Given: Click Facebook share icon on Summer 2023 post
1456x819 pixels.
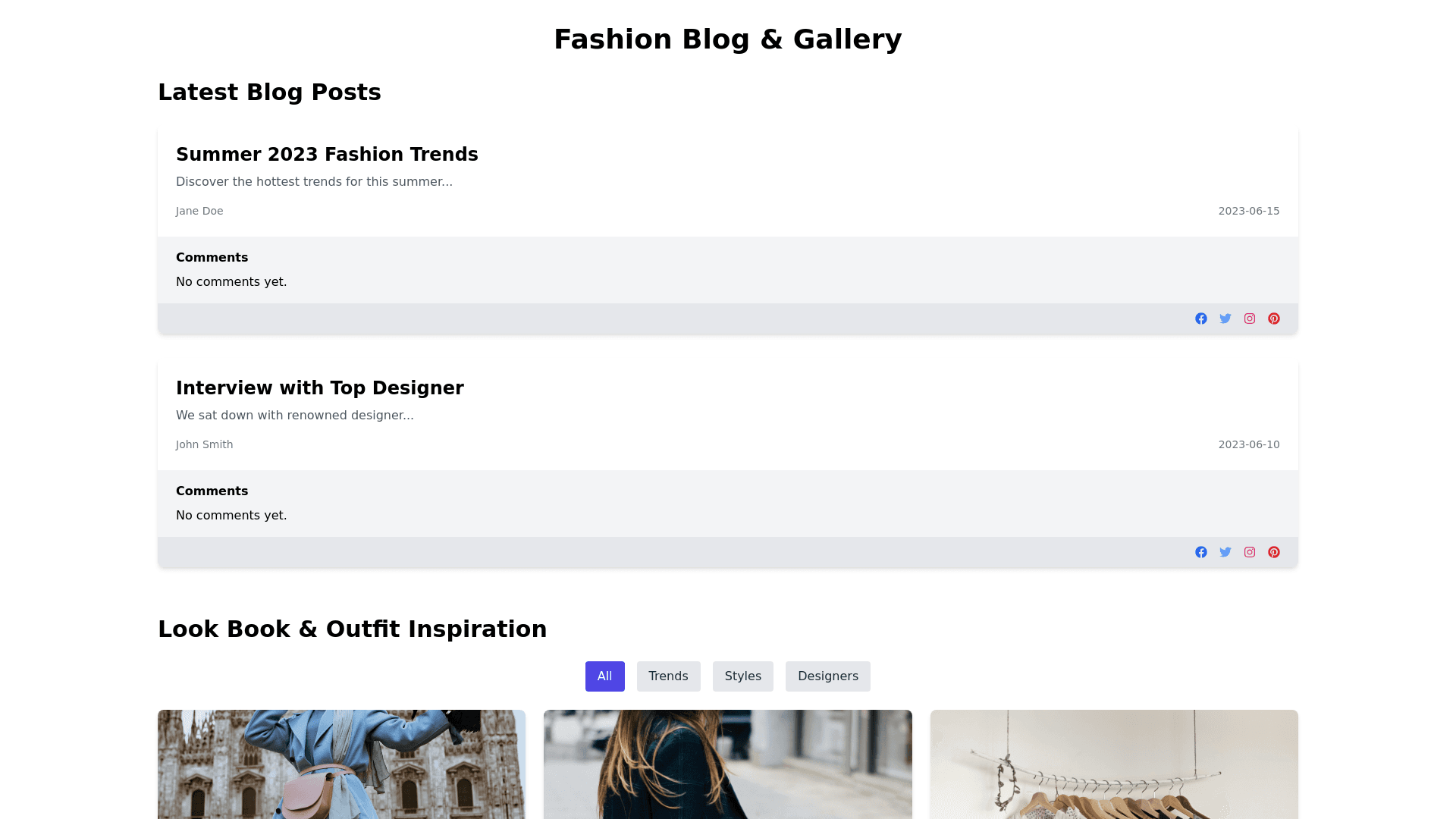Looking at the screenshot, I should tap(1201, 318).
